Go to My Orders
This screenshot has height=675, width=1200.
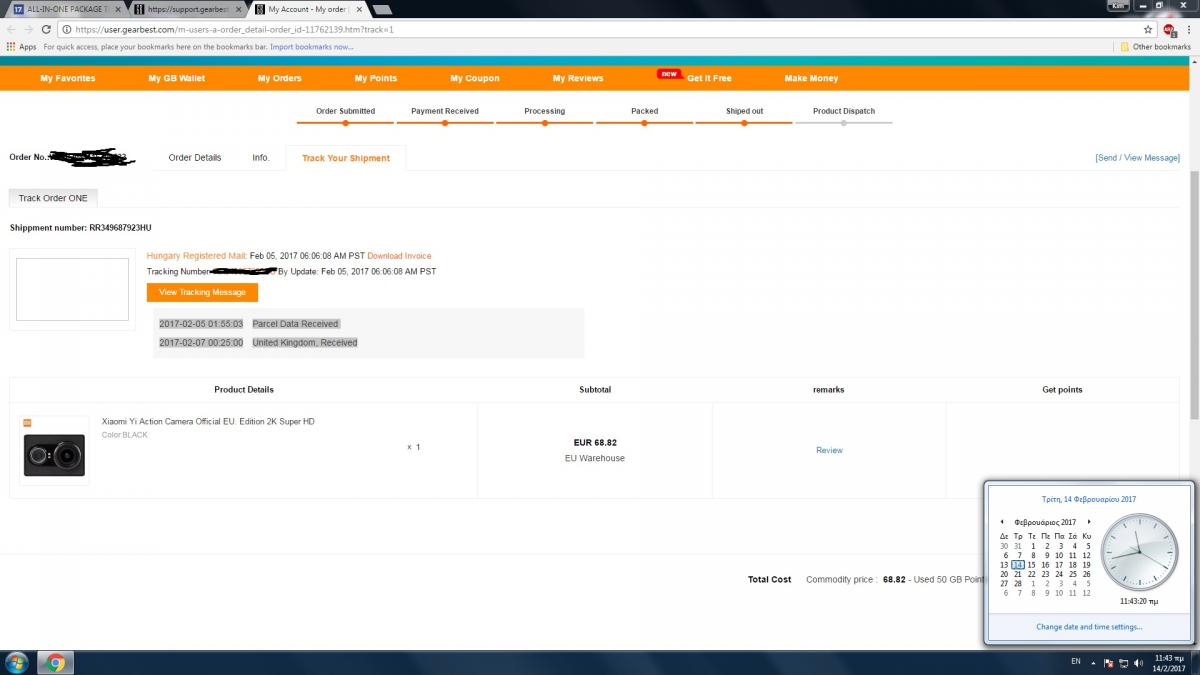pos(279,78)
